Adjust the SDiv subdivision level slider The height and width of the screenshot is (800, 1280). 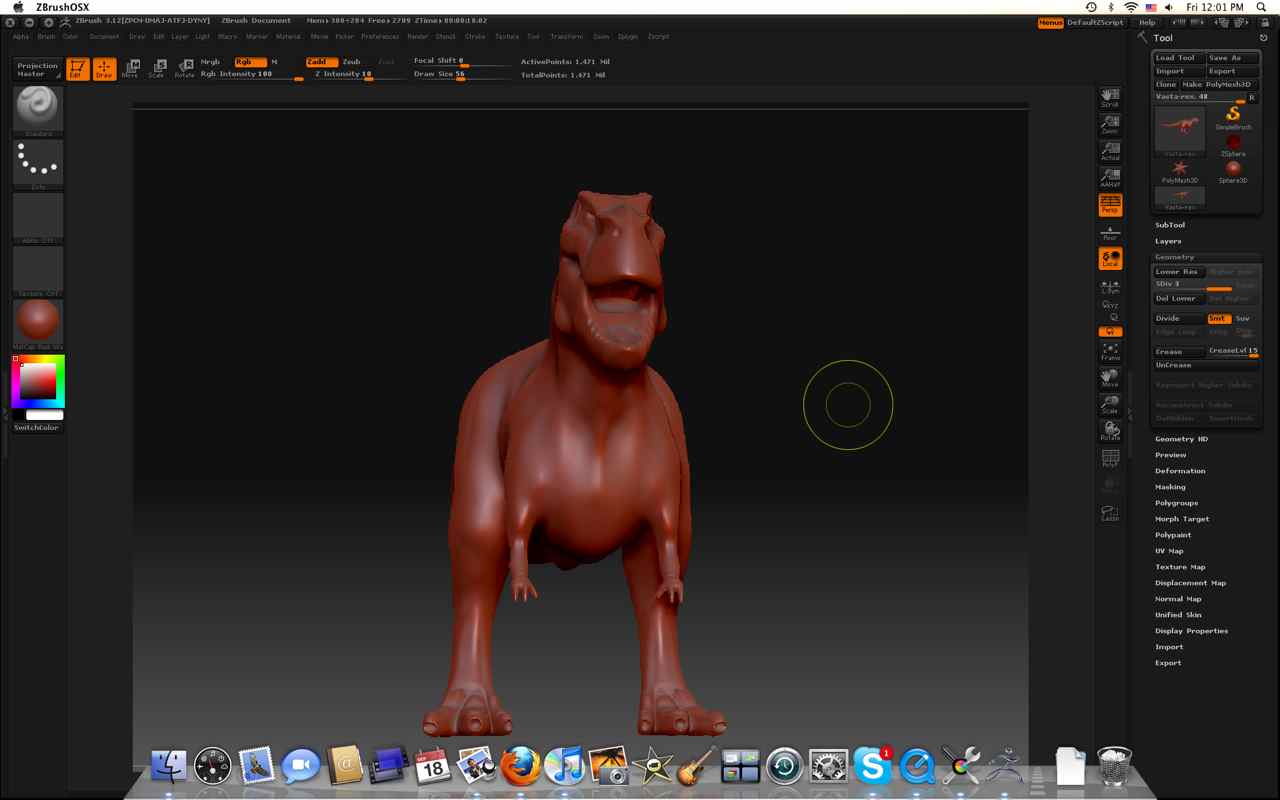(1193, 285)
